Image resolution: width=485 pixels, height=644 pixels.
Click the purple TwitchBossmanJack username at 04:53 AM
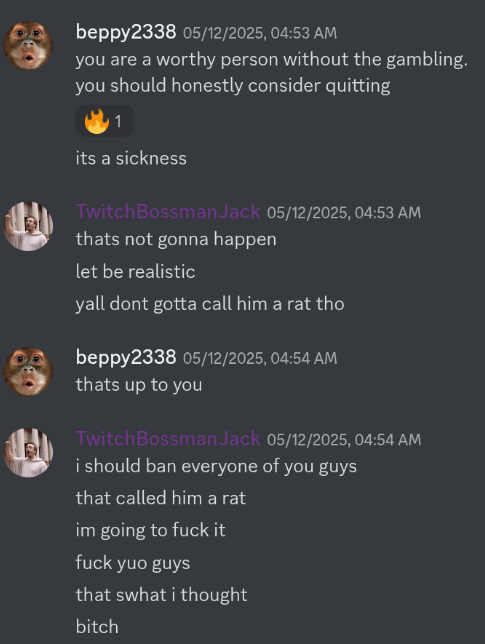click(168, 212)
